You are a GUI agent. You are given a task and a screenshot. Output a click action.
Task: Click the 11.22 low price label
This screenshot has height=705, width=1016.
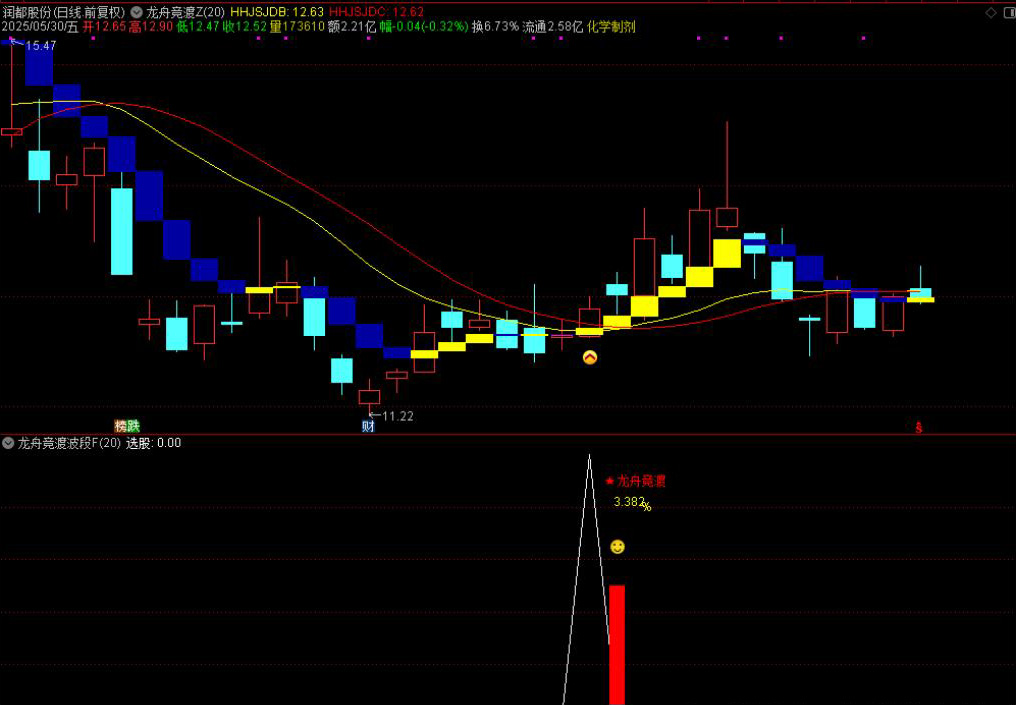(x=397, y=416)
